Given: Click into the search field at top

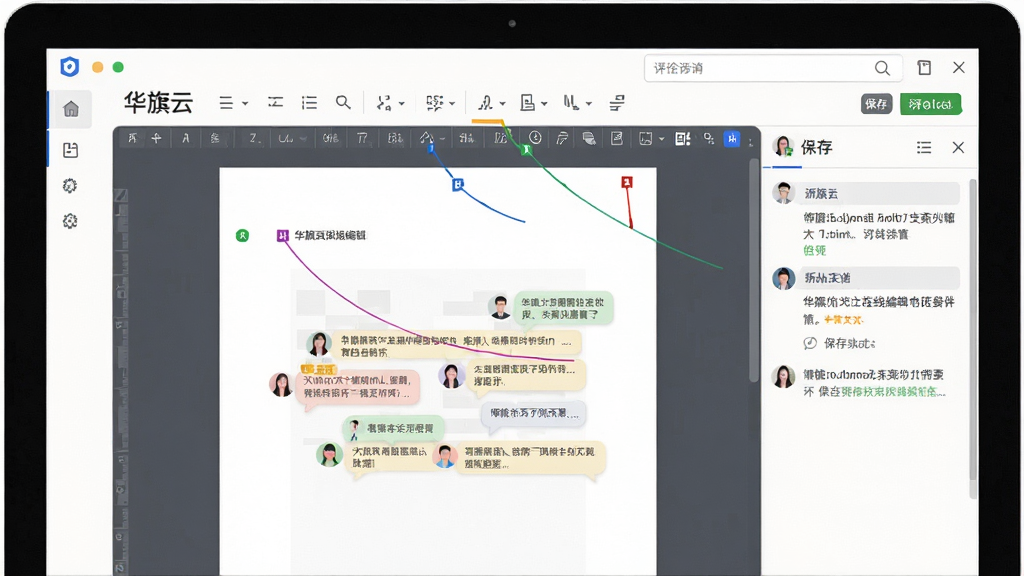Looking at the screenshot, I should click(773, 68).
